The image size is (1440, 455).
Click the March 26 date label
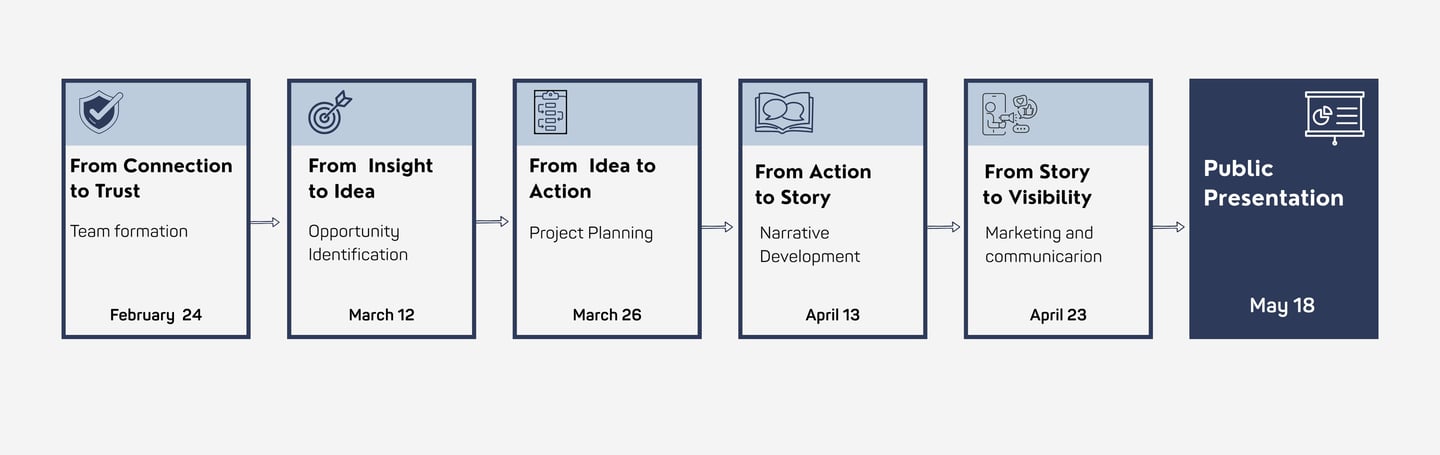pyautogui.click(x=607, y=315)
